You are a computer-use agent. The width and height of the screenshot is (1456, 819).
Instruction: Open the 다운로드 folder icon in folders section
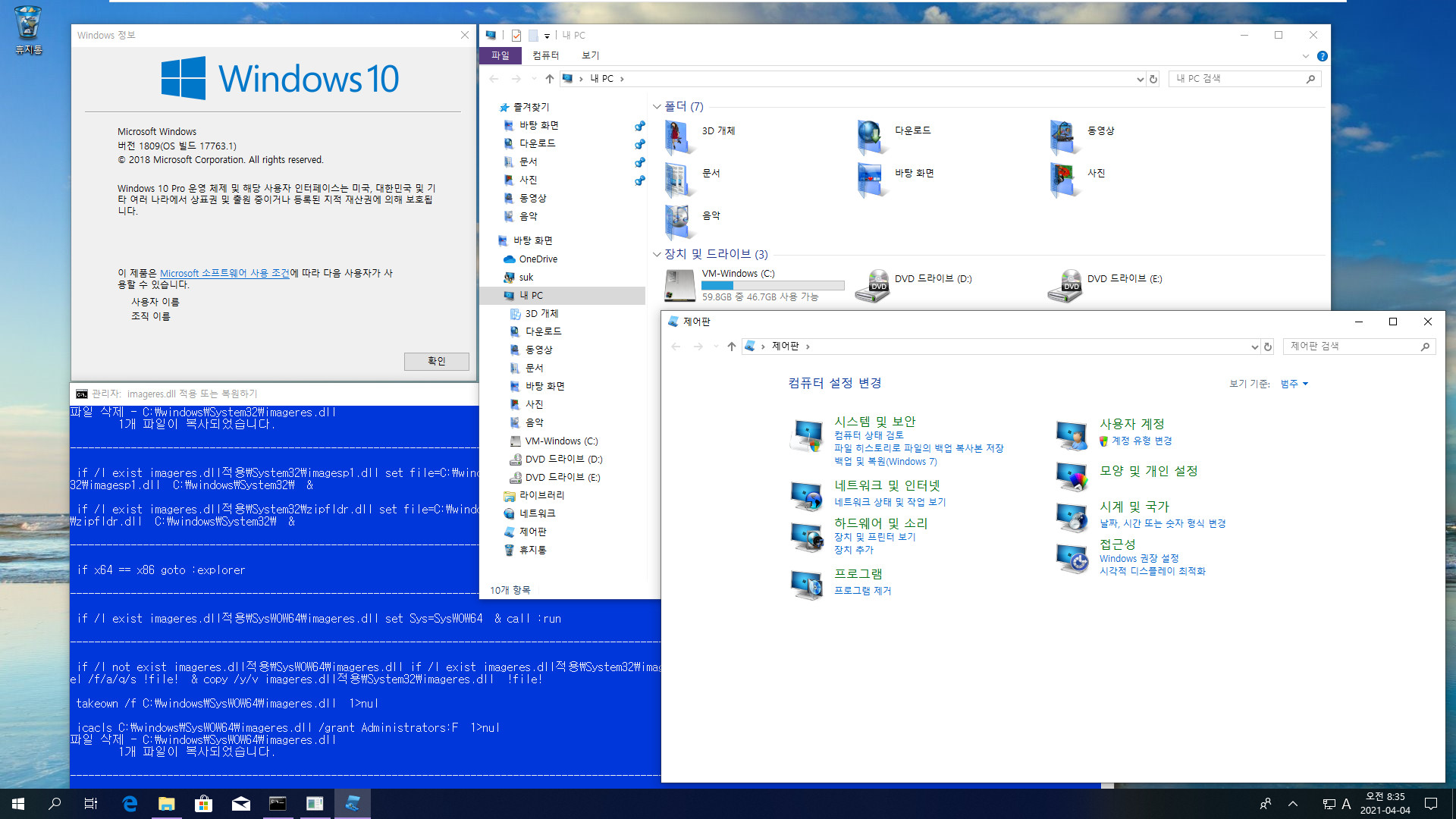tap(872, 136)
